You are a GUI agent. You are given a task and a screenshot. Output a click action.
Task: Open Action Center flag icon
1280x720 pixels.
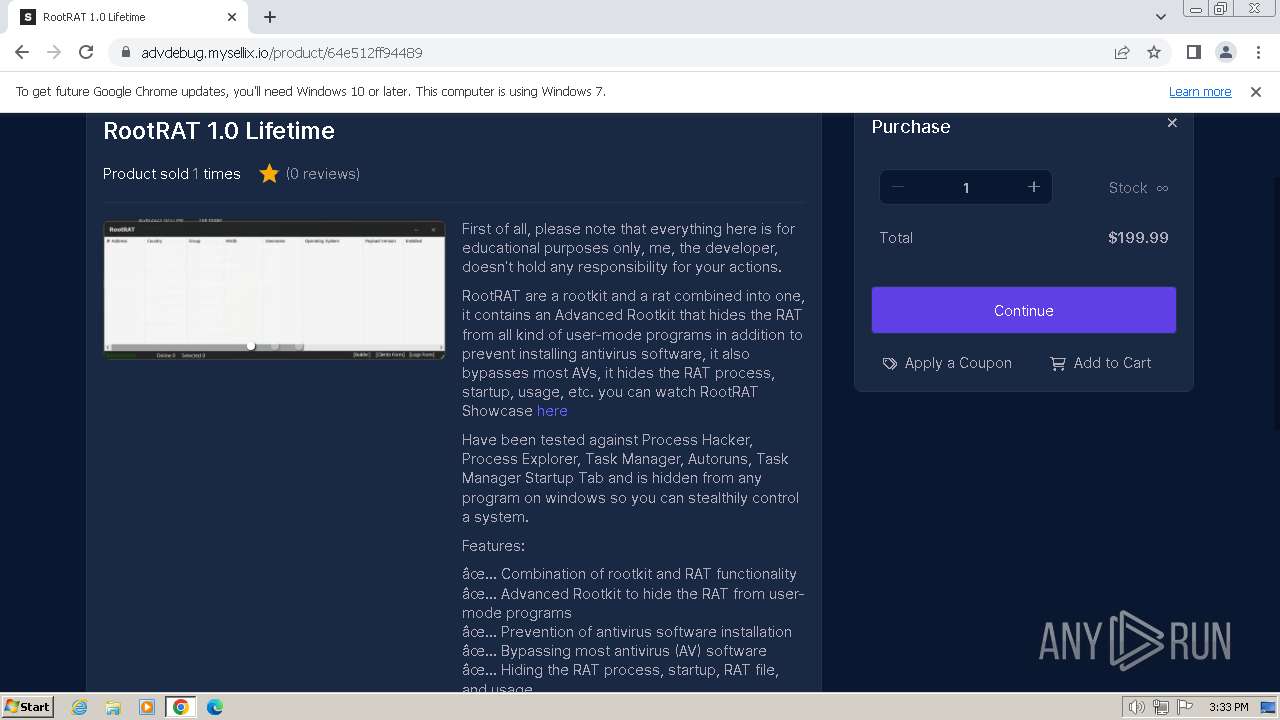(x=1185, y=707)
